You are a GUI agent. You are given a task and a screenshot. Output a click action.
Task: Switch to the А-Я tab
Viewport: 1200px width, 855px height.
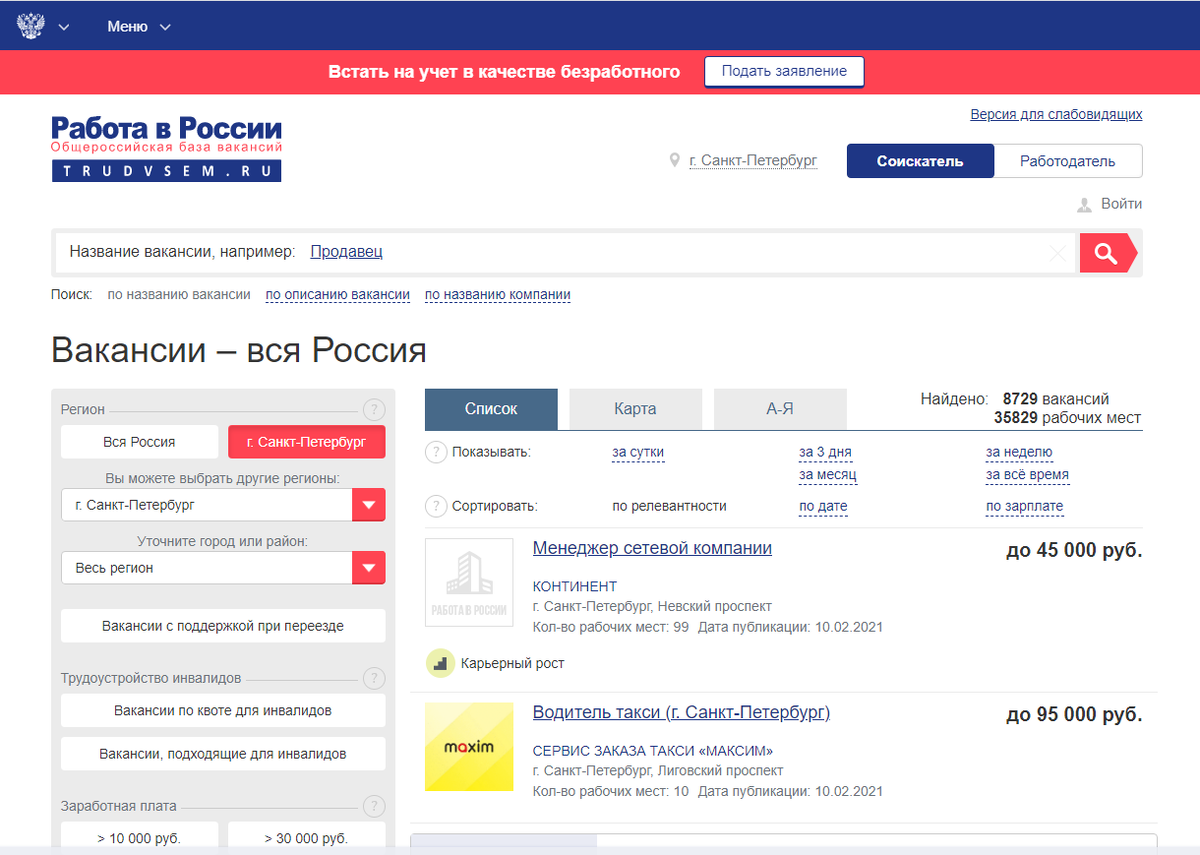tap(780, 409)
